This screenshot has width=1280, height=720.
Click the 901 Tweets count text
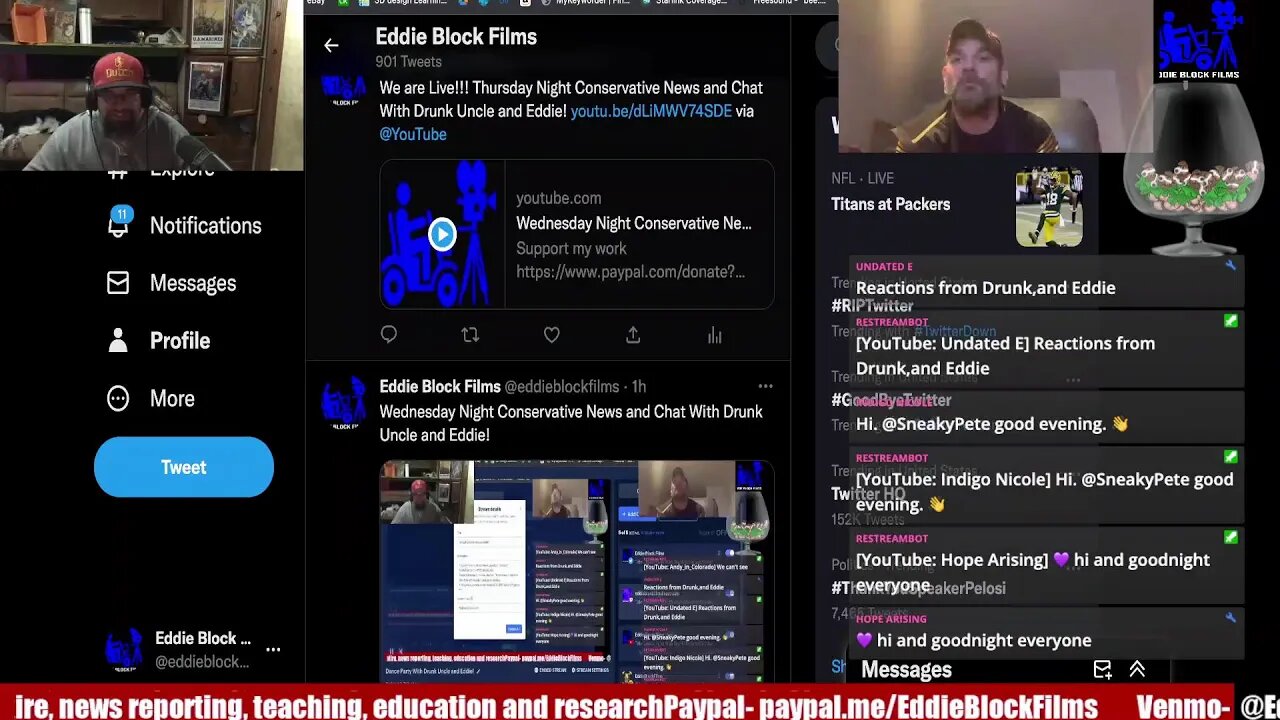(408, 62)
